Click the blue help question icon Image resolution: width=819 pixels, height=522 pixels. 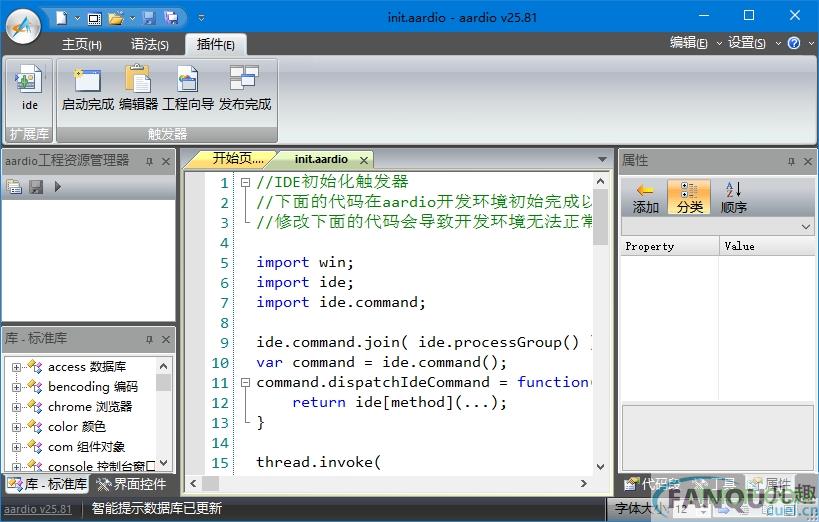[x=794, y=43]
